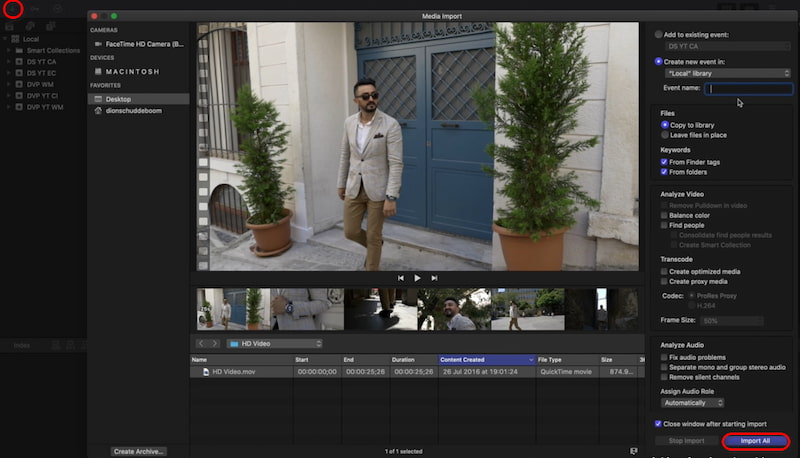Jump to previous clip in preview
800x458 pixels.
click(401, 278)
